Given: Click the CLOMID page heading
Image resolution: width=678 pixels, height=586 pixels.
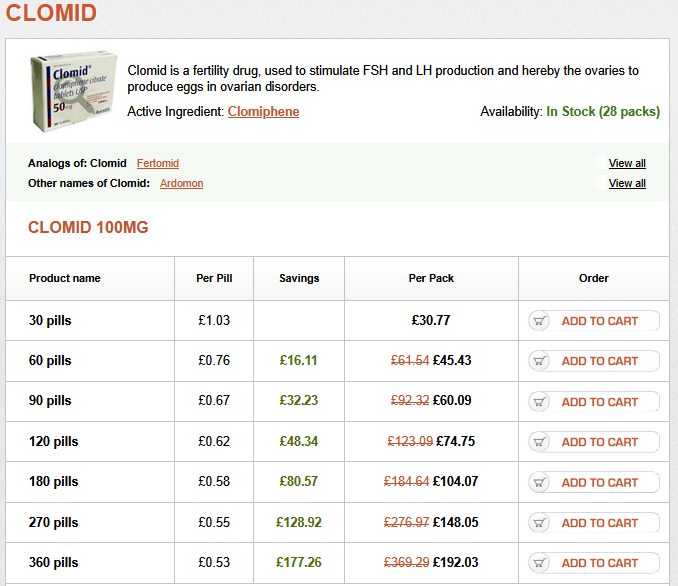Looking at the screenshot, I should tap(51, 12).
